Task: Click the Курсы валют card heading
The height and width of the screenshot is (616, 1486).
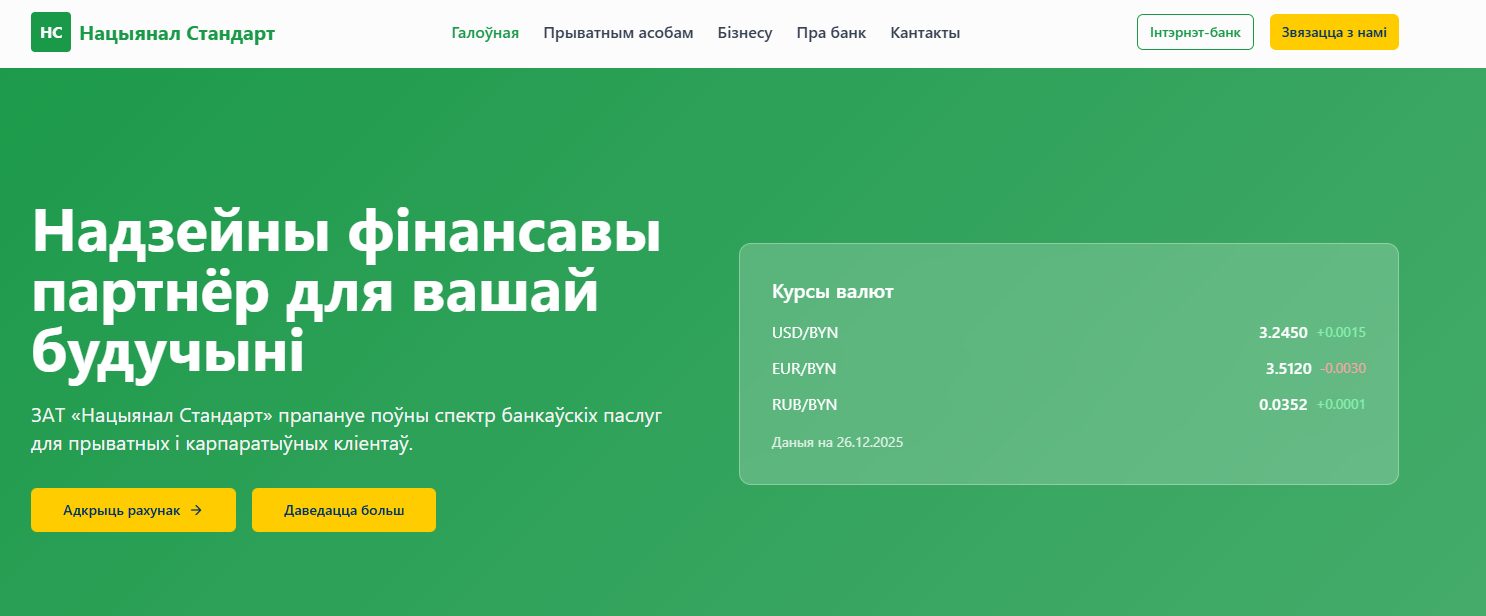Action: [x=833, y=292]
